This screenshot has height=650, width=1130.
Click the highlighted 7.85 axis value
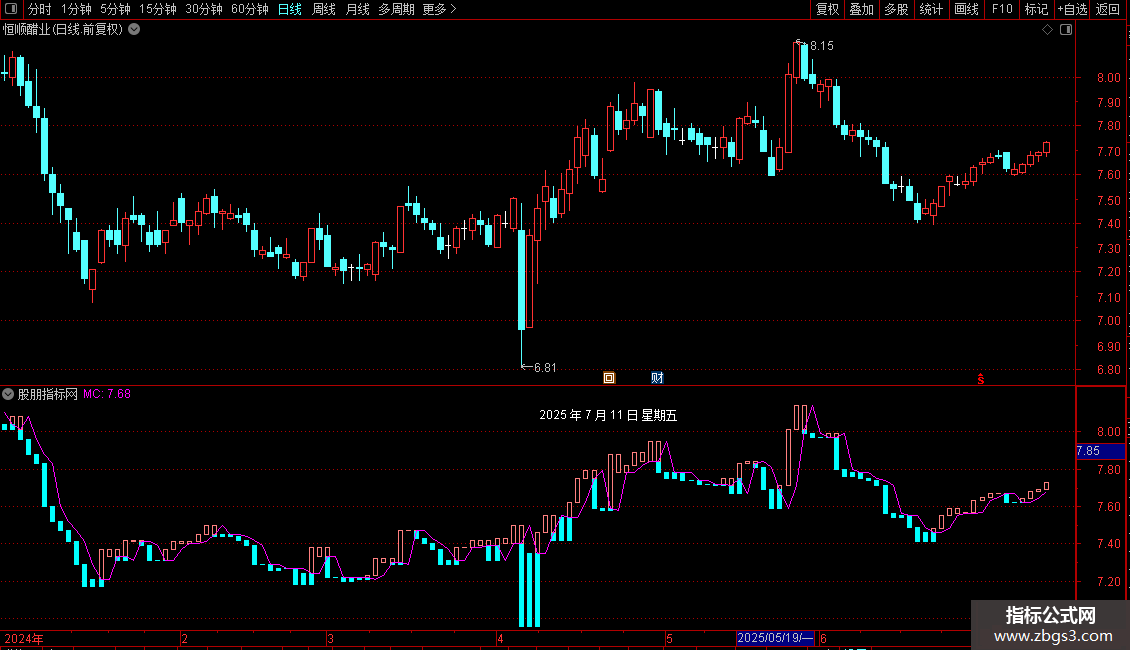(x=1100, y=451)
